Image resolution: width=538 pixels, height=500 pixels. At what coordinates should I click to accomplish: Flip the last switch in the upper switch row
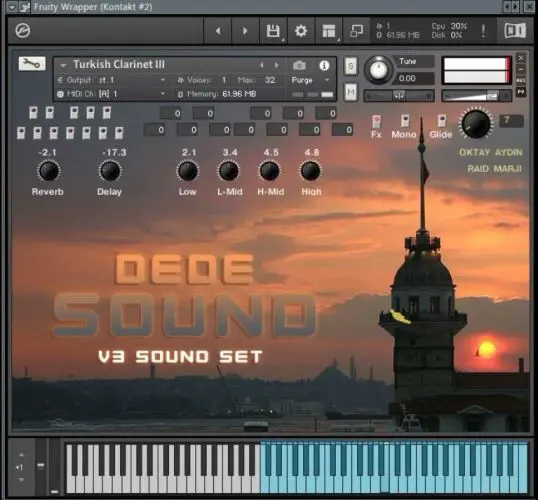[107, 113]
